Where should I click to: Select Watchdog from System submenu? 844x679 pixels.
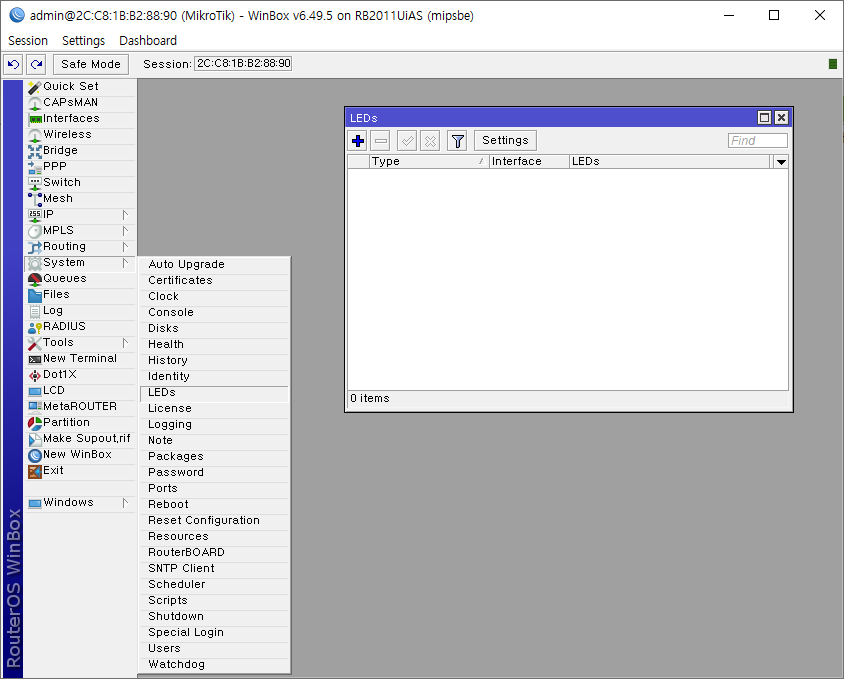click(214, 664)
